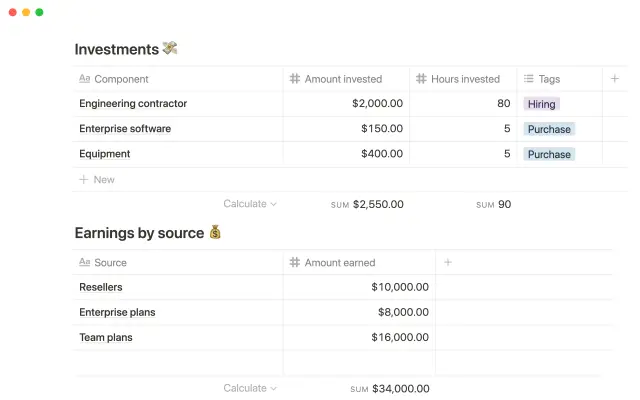Click the money-with-wings emoji next to Investments

[170, 48]
